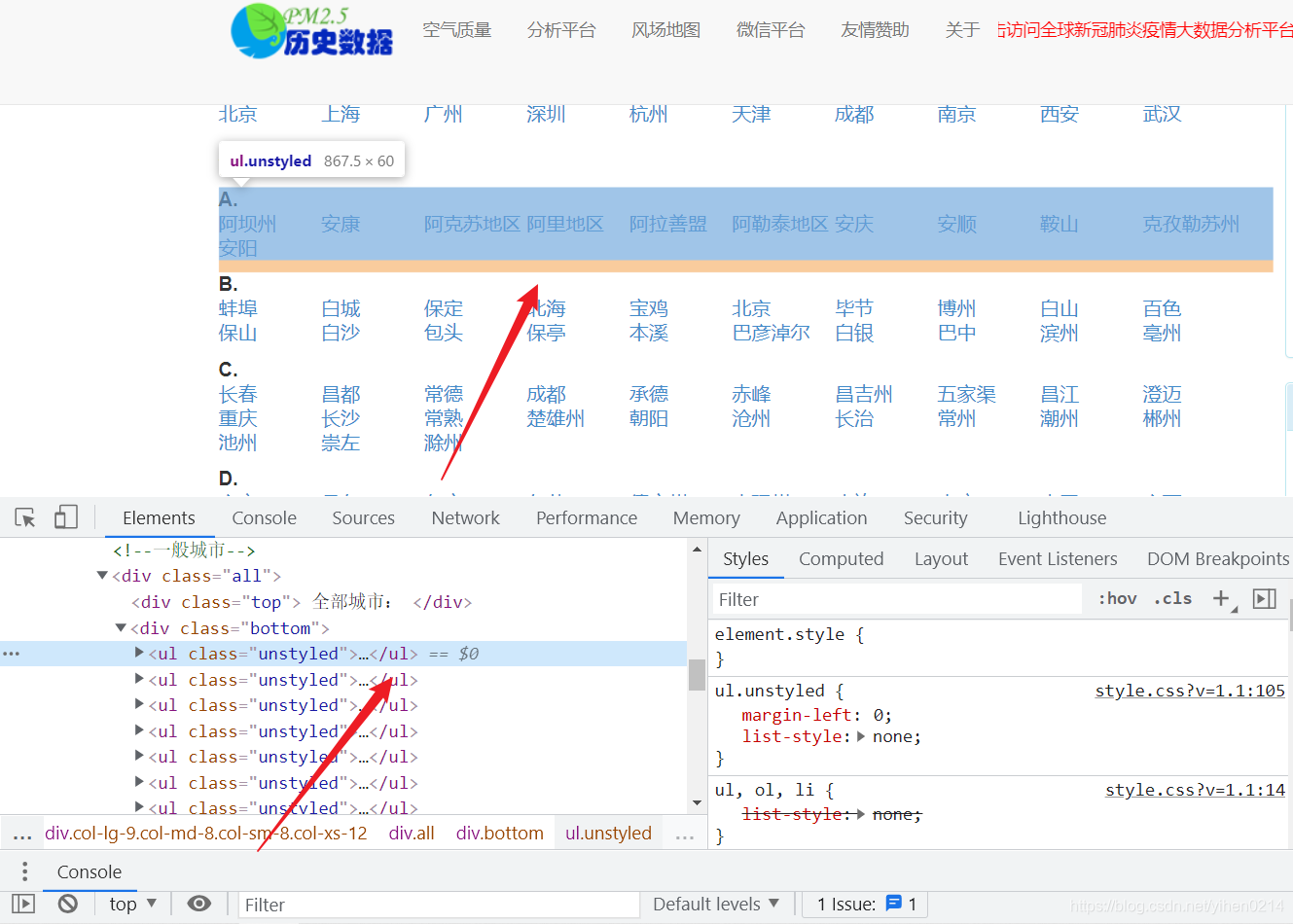Screen dimensions: 1293x924
Task: Collapse the div class="bottom" node
Action: pyautogui.click(x=121, y=628)
